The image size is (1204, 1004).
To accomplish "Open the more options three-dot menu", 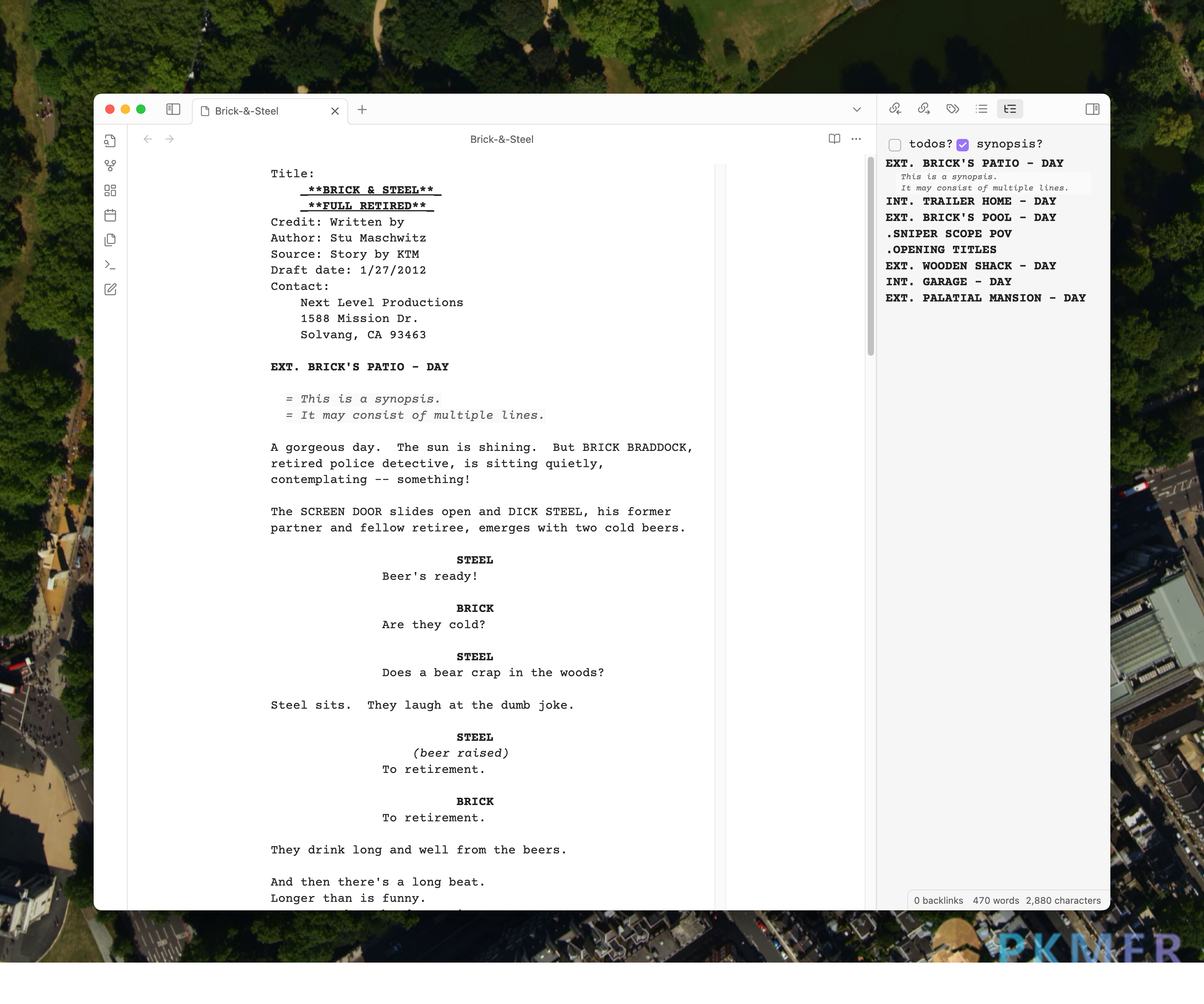I will pos(856,139).
